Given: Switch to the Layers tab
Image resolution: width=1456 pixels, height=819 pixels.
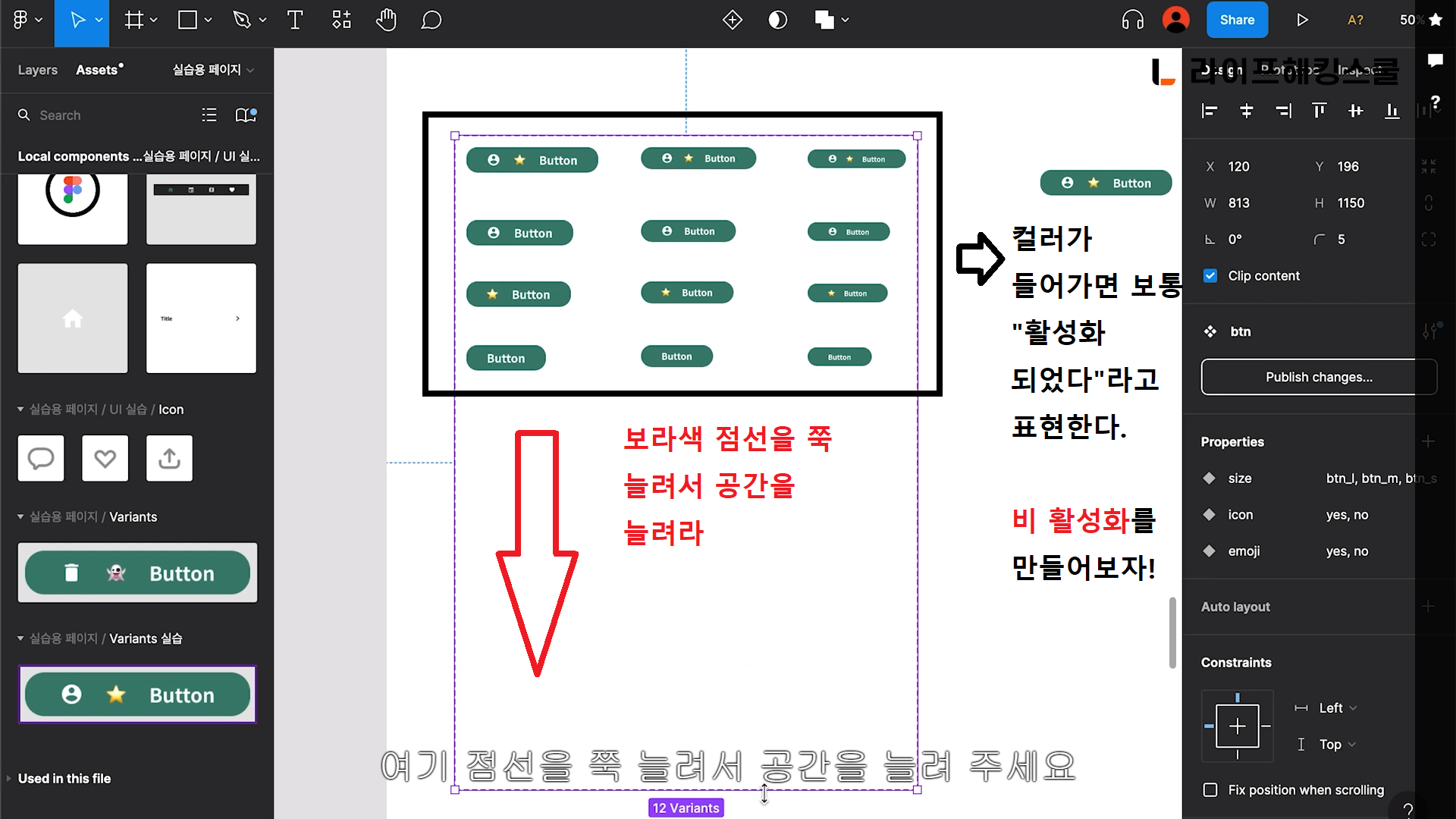Looking at the screenshot, I should tap(37, 70).
